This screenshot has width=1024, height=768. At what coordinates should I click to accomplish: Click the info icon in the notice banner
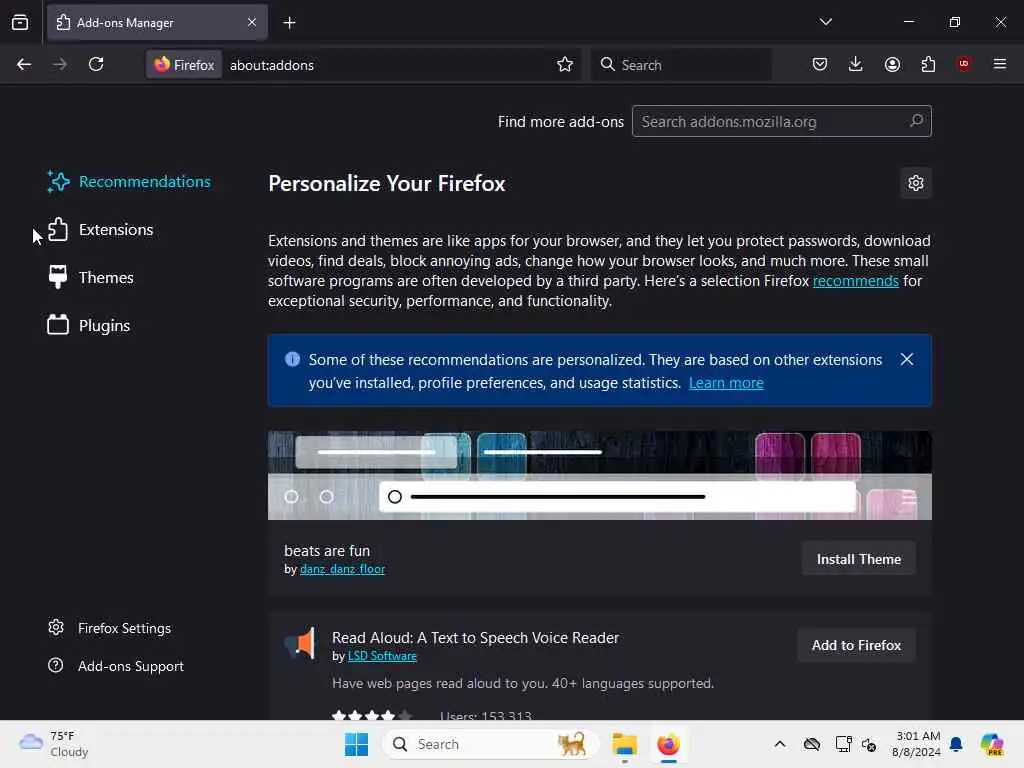pos(292,359)
